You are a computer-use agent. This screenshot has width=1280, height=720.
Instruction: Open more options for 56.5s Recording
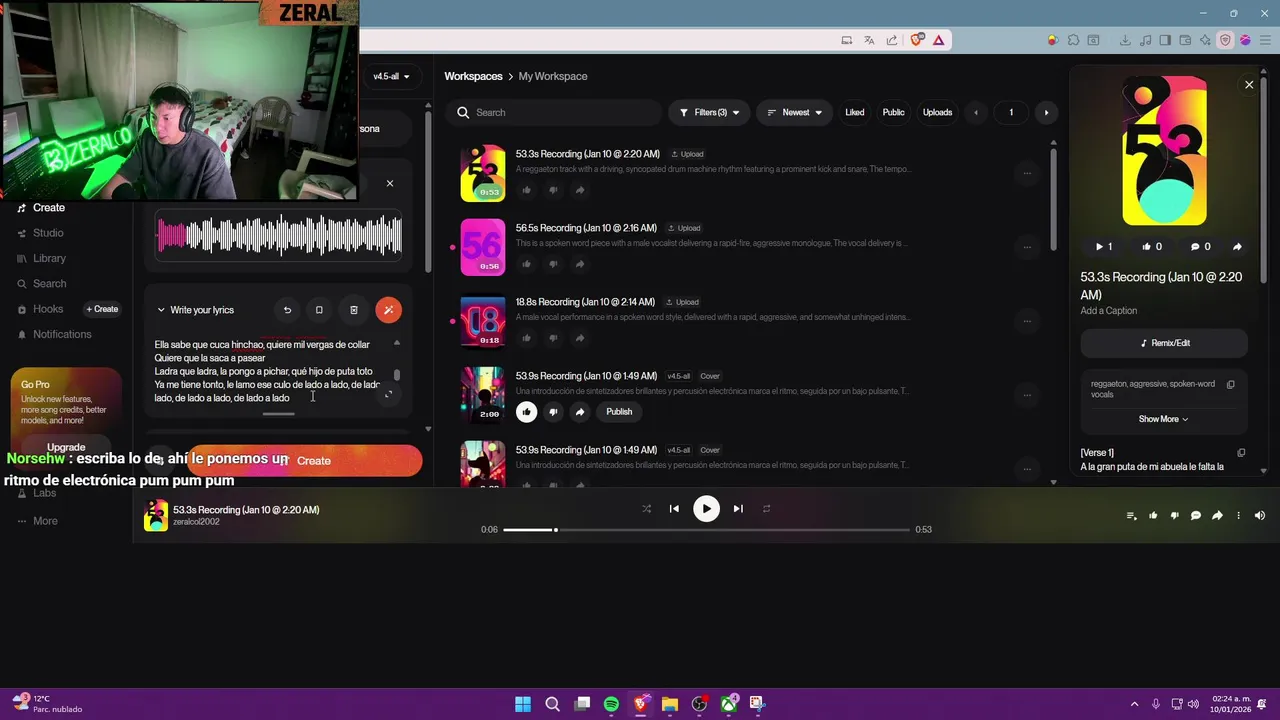click(1027, 247)
